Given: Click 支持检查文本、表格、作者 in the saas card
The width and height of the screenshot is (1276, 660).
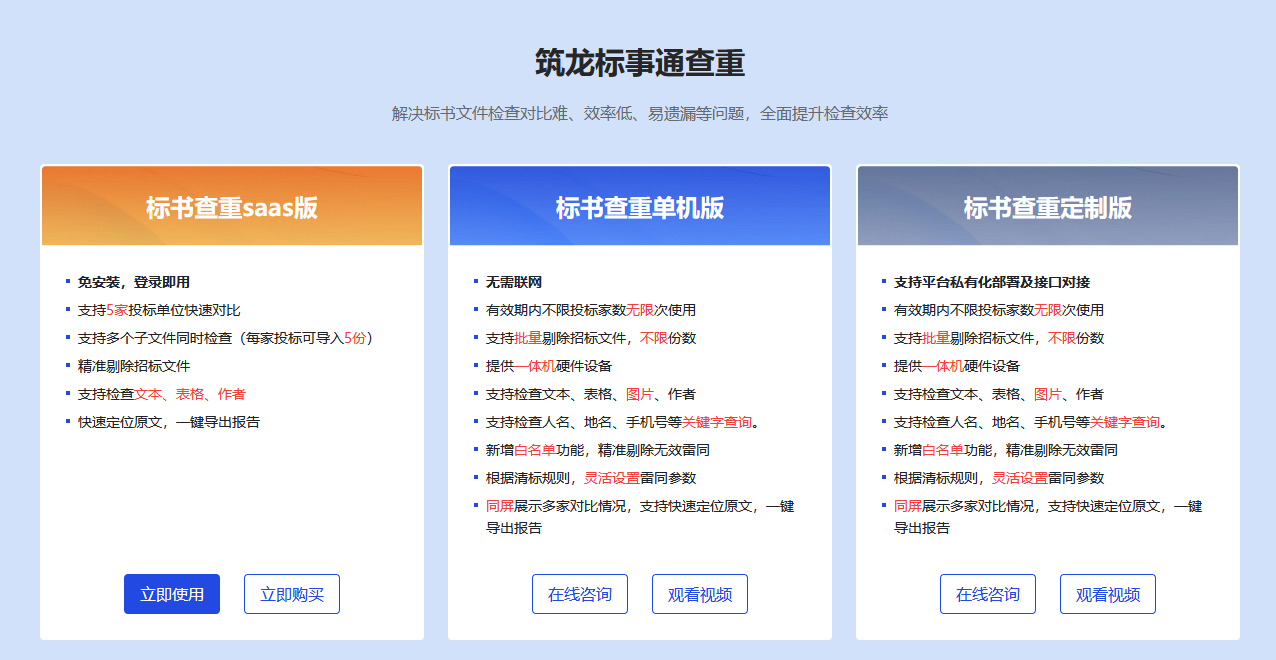Looking at the screenshot, I should click(x=162, y=394).
